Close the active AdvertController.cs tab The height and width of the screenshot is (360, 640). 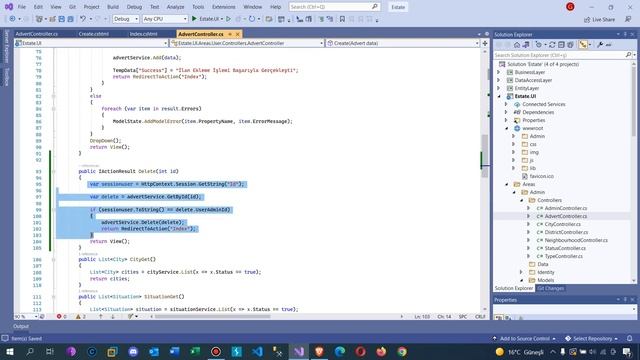pyautogui.click(x=238, y=34)
